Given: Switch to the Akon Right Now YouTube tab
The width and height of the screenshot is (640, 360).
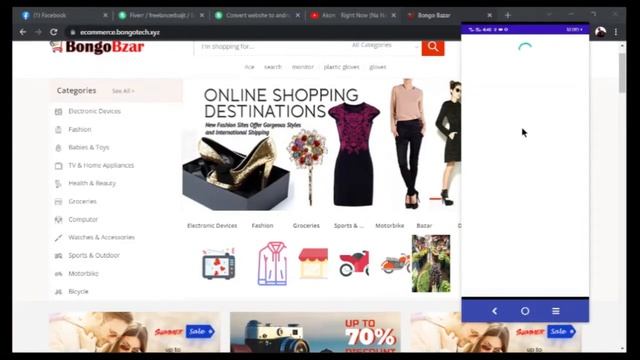Looking at the screenshot, I should click(353, 15).
